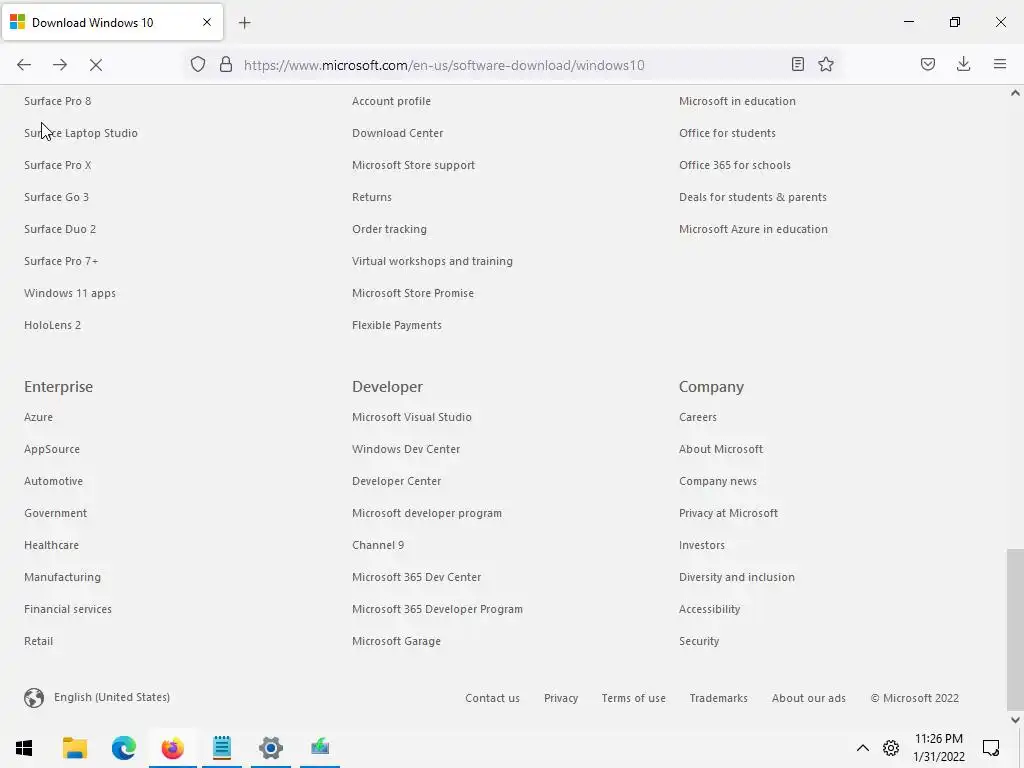The width and height of the screenshot is (1024, 768).
Task: Close the Download Windows 10 tab
Action: [207, 22]
